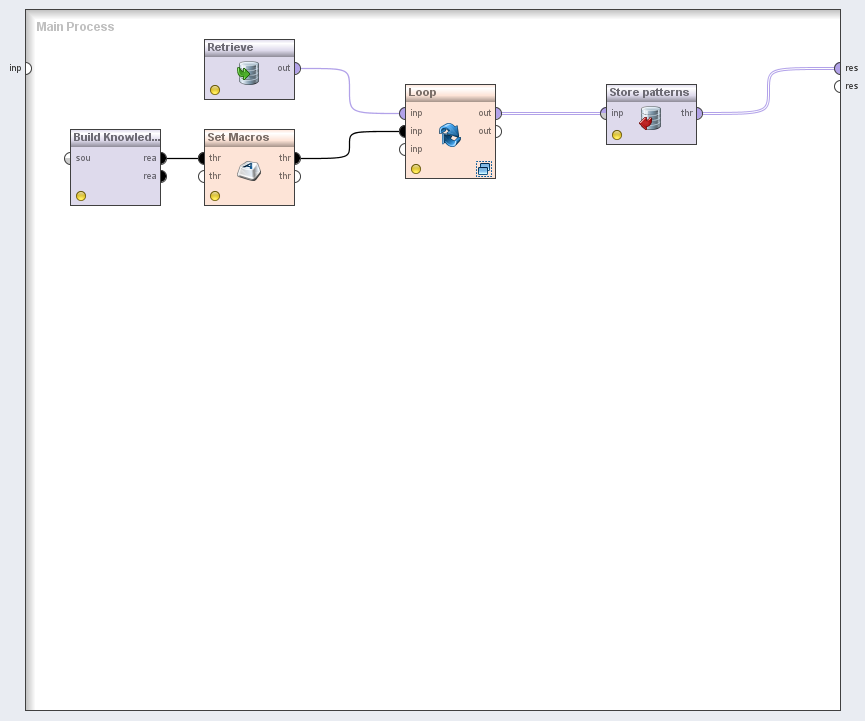Click the unconnected third inp port on Loop
The height and width of the screenshot is (721, 865).
coord(403,149)
